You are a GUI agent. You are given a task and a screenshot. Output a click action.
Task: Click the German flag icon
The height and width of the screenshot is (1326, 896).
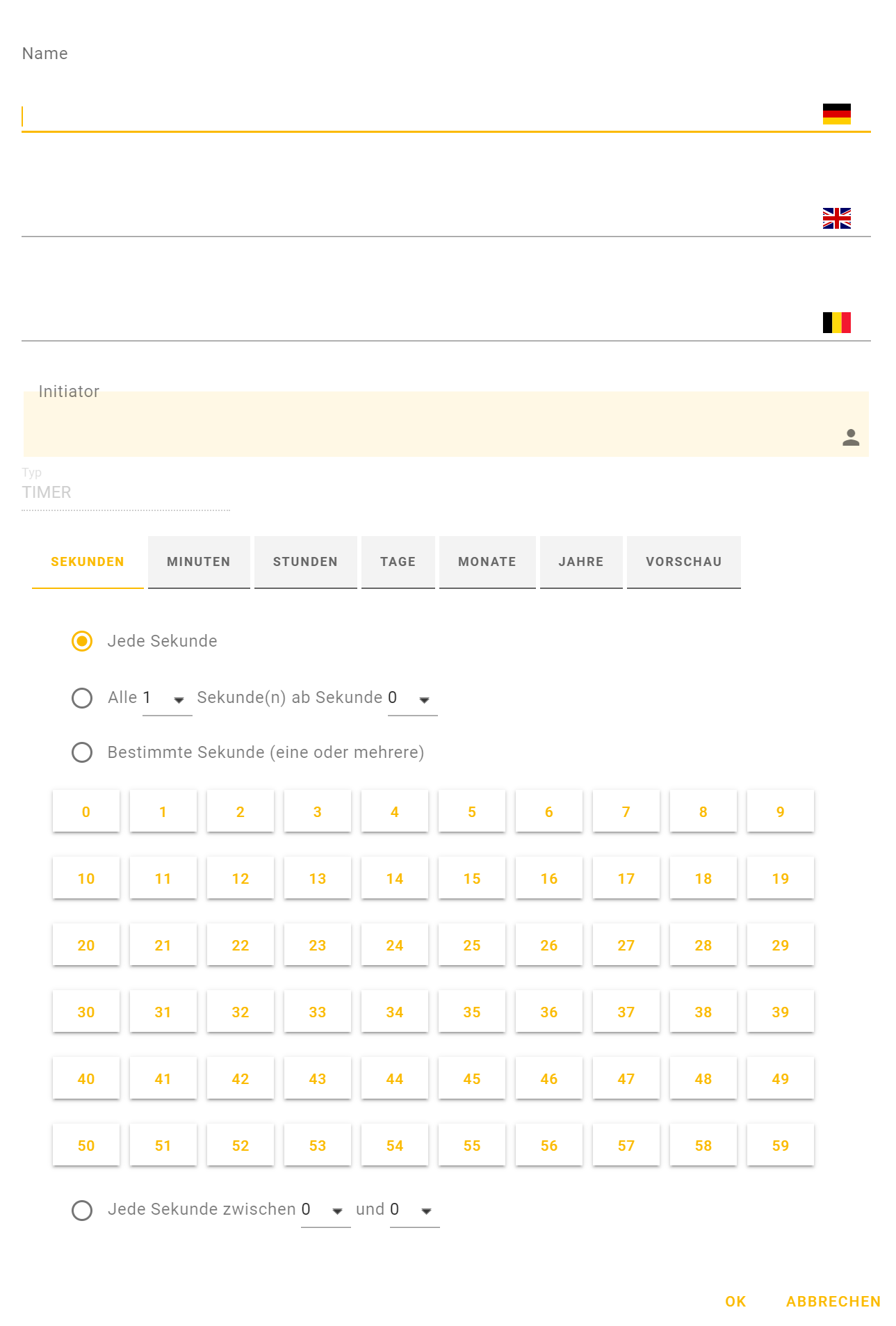[x=836, y=114]
